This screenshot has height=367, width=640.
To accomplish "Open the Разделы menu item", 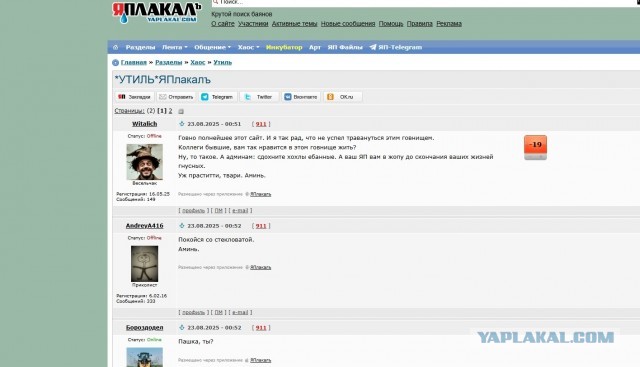I will (x=140, y=47).
